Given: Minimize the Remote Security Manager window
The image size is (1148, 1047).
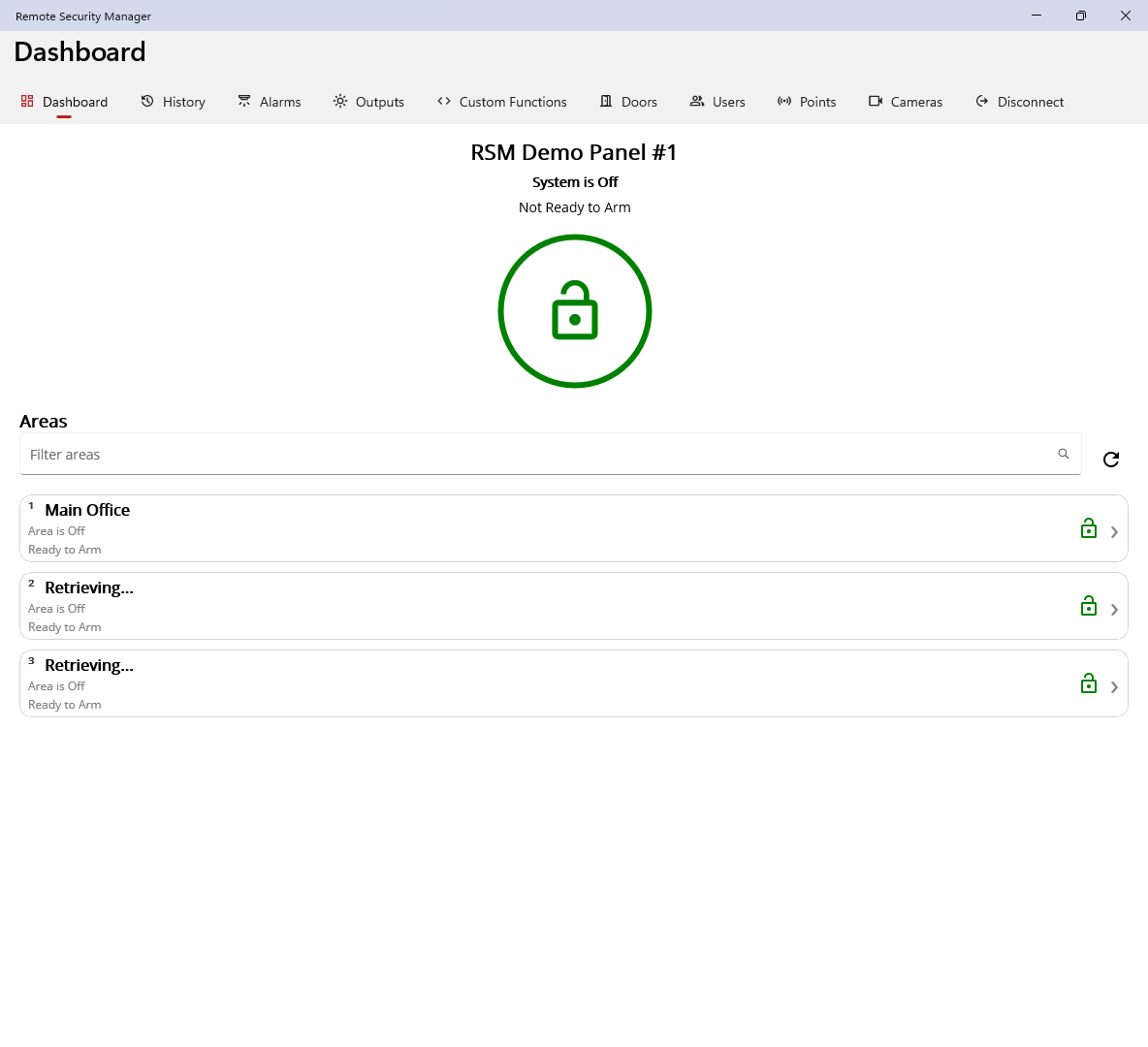Looking at the screenshot, I should tap(1036, 16).
